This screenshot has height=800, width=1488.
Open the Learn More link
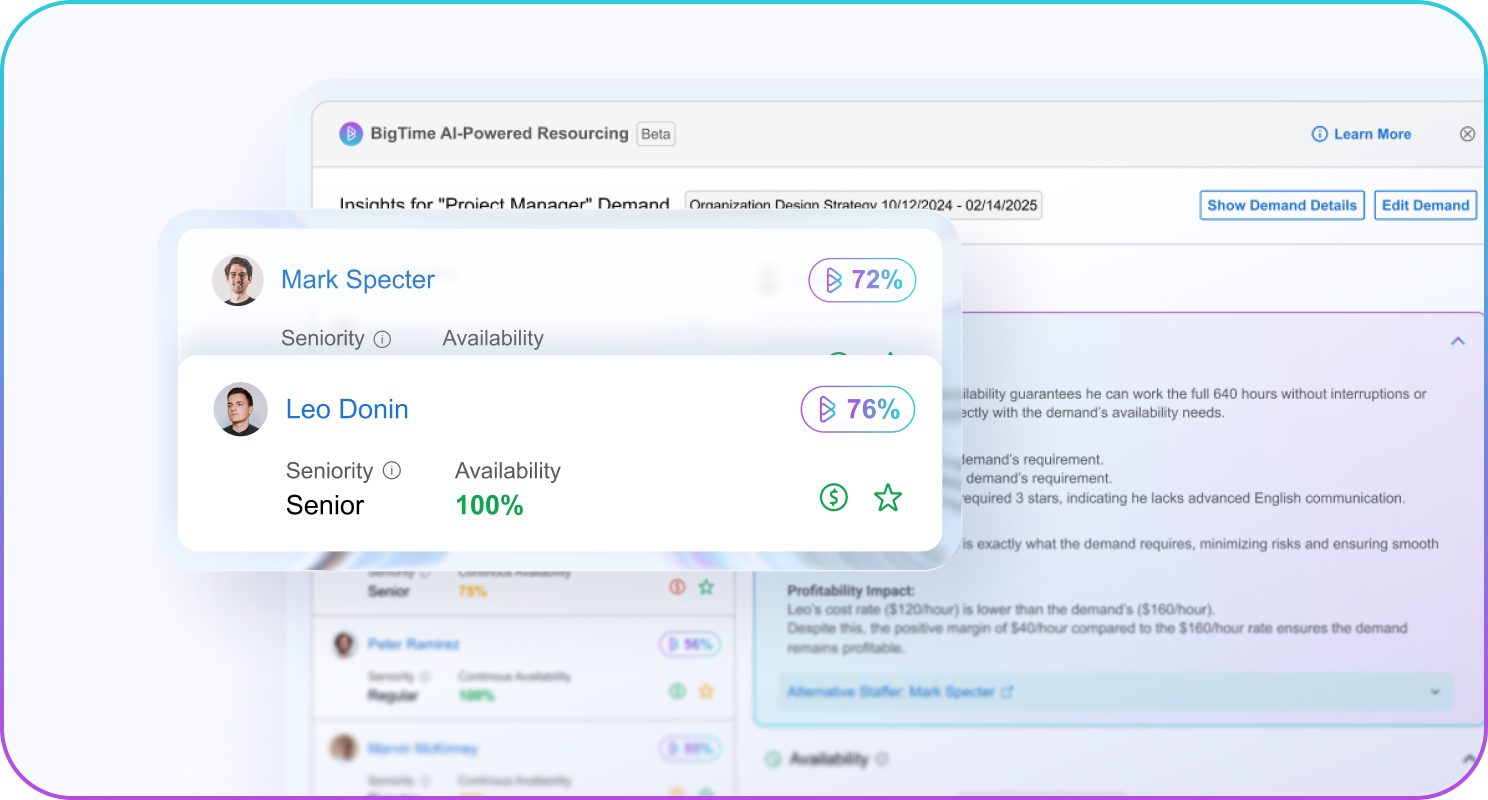click(x=1362, y=134)
